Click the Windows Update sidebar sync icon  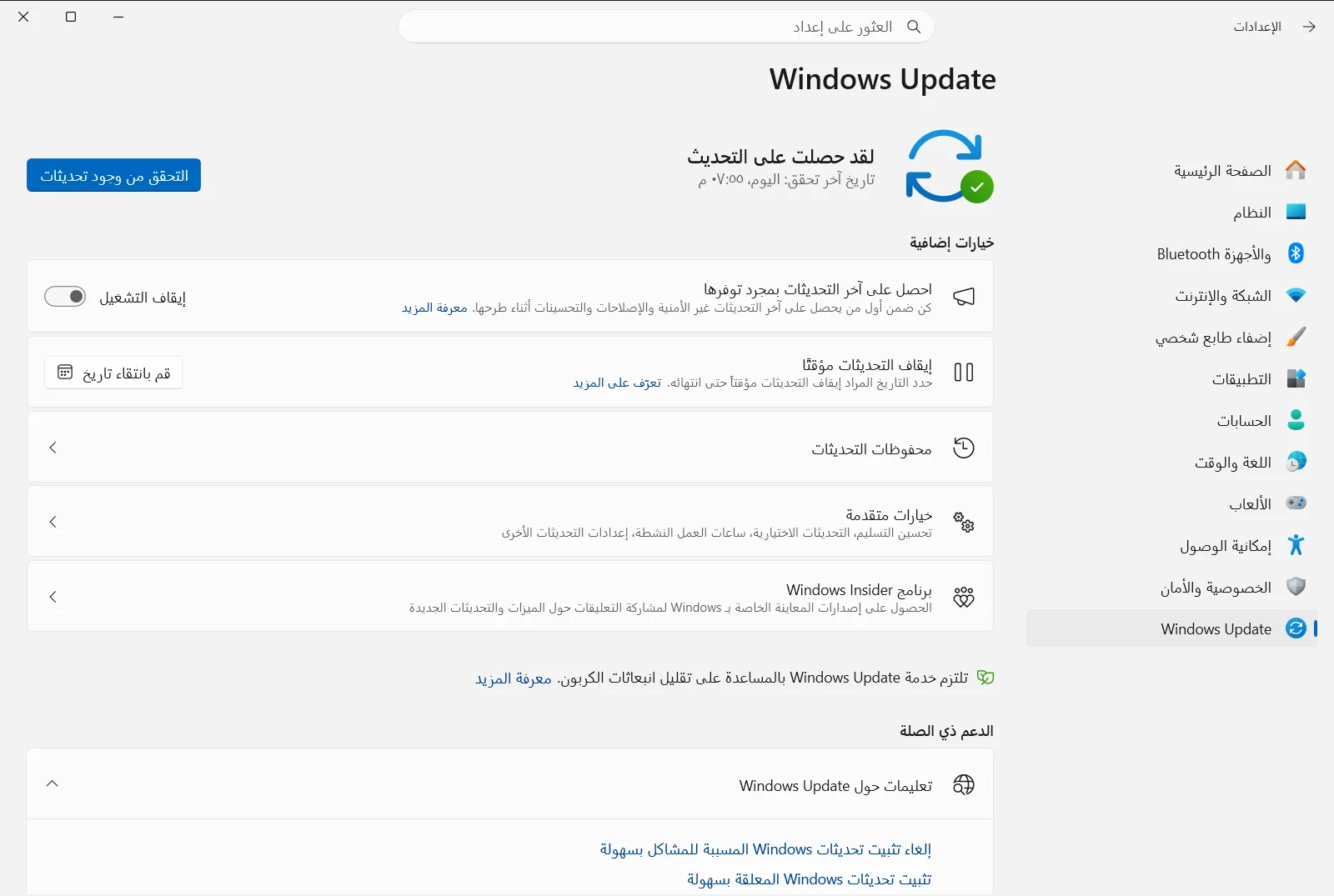point(1296,628)
